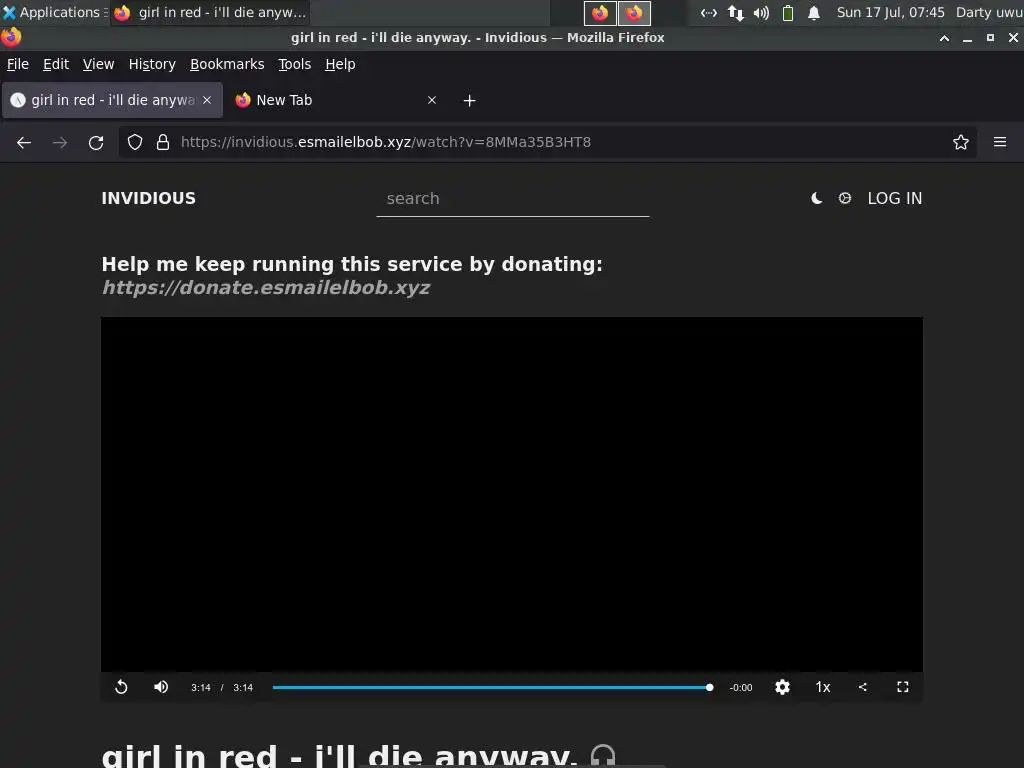The height and width of the screenshot is (768, 1024).
Task: Roll up window with the up-arrow button
Action: (944, 38)
